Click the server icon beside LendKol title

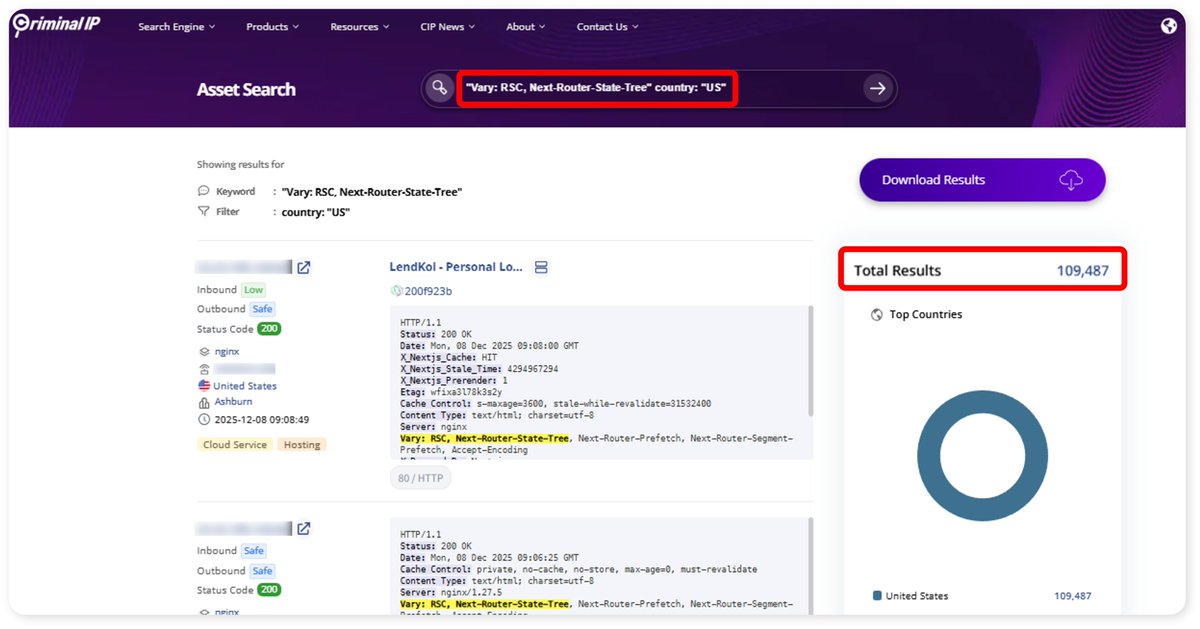541,267
